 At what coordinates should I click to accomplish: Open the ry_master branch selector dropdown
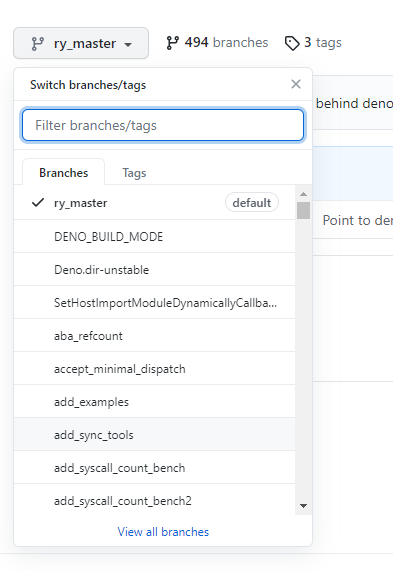(x=81, y=43)
